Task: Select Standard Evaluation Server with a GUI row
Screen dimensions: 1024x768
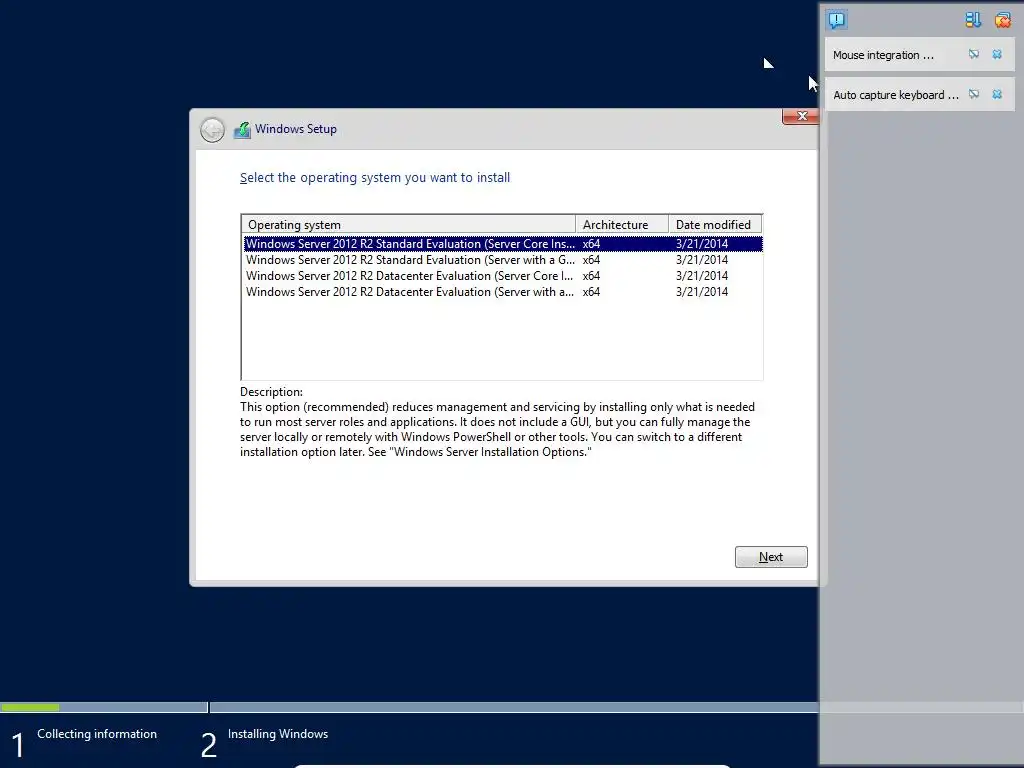Action: (x=503, y=260)
